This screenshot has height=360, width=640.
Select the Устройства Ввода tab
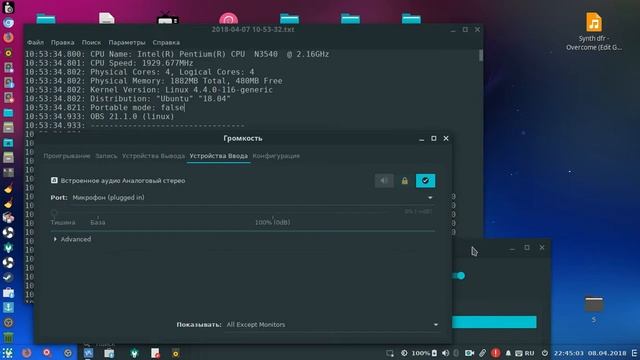point(218,156)
